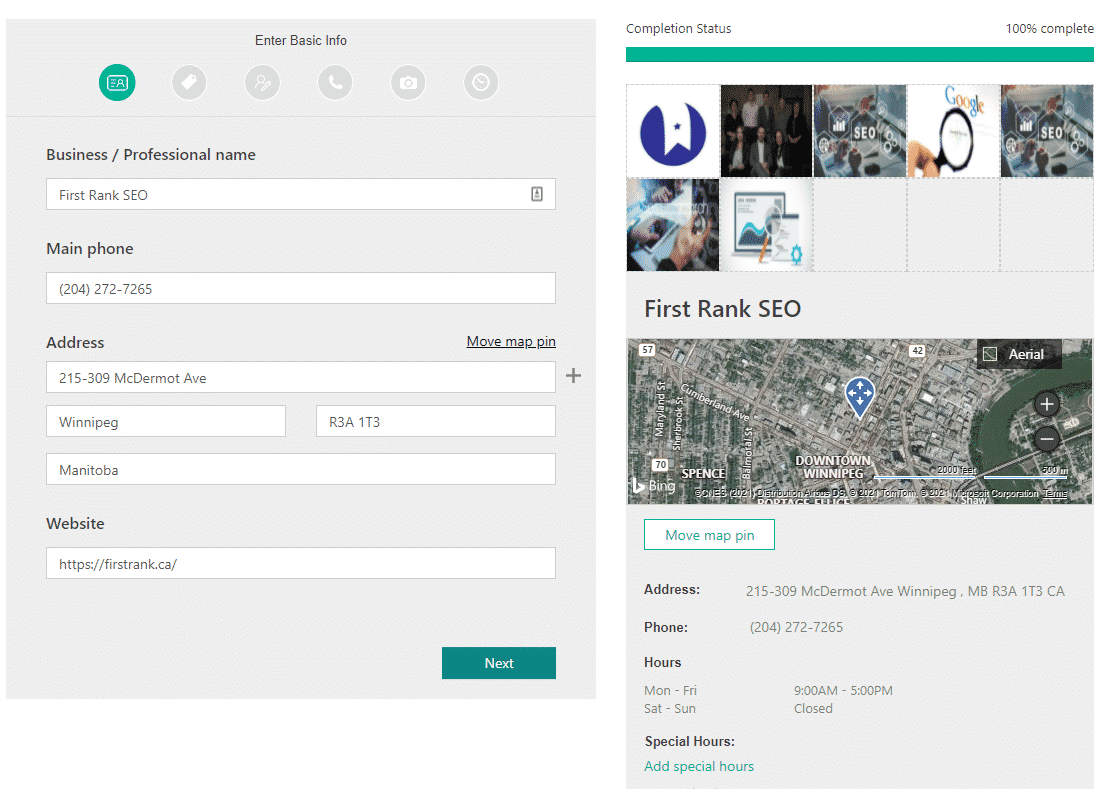Open the Add special hours link
1104x789 pixels.
(699, 766)
